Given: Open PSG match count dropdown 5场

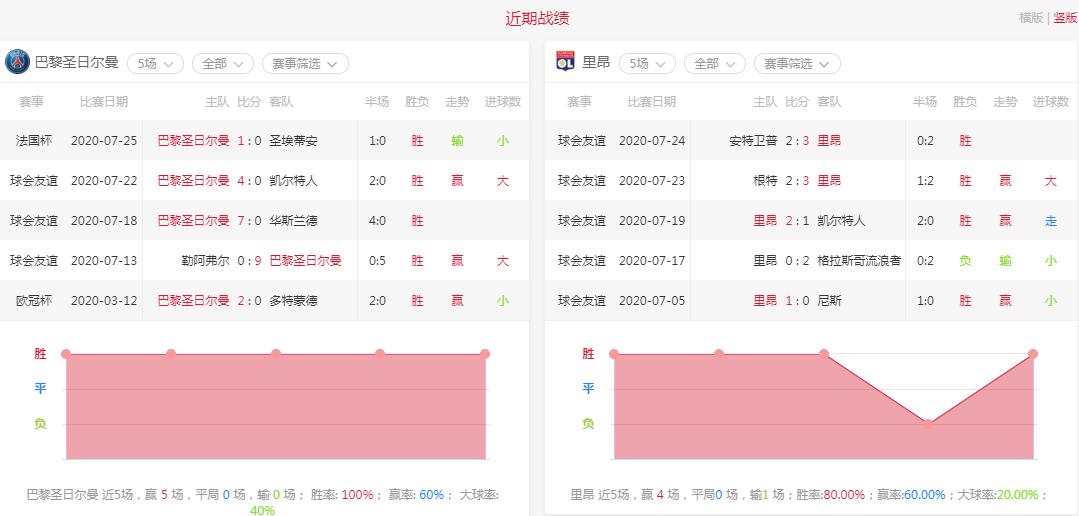Looking at the screenshot, I should click(x=155, y=63).
